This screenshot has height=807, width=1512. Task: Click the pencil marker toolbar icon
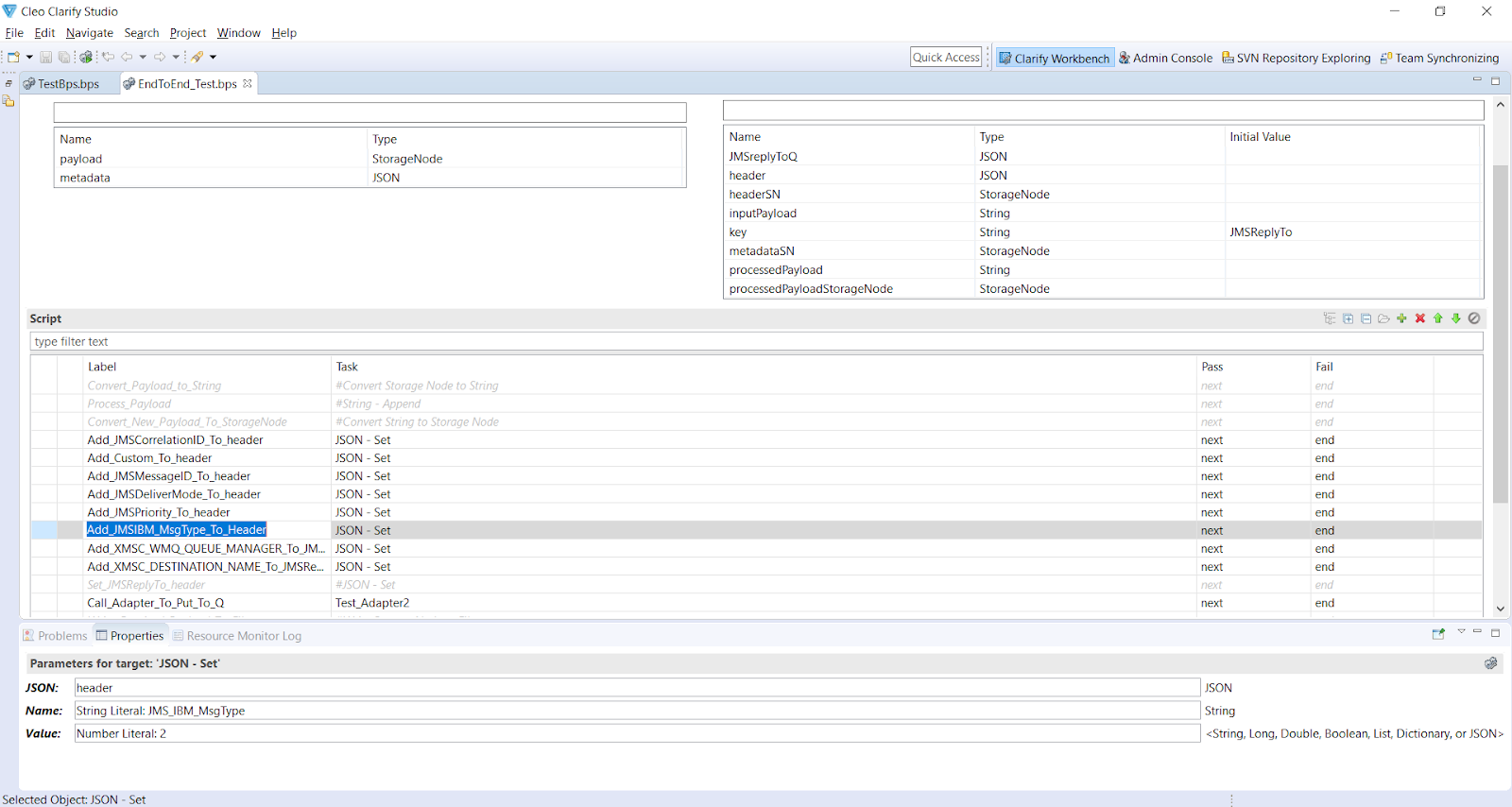198,57
